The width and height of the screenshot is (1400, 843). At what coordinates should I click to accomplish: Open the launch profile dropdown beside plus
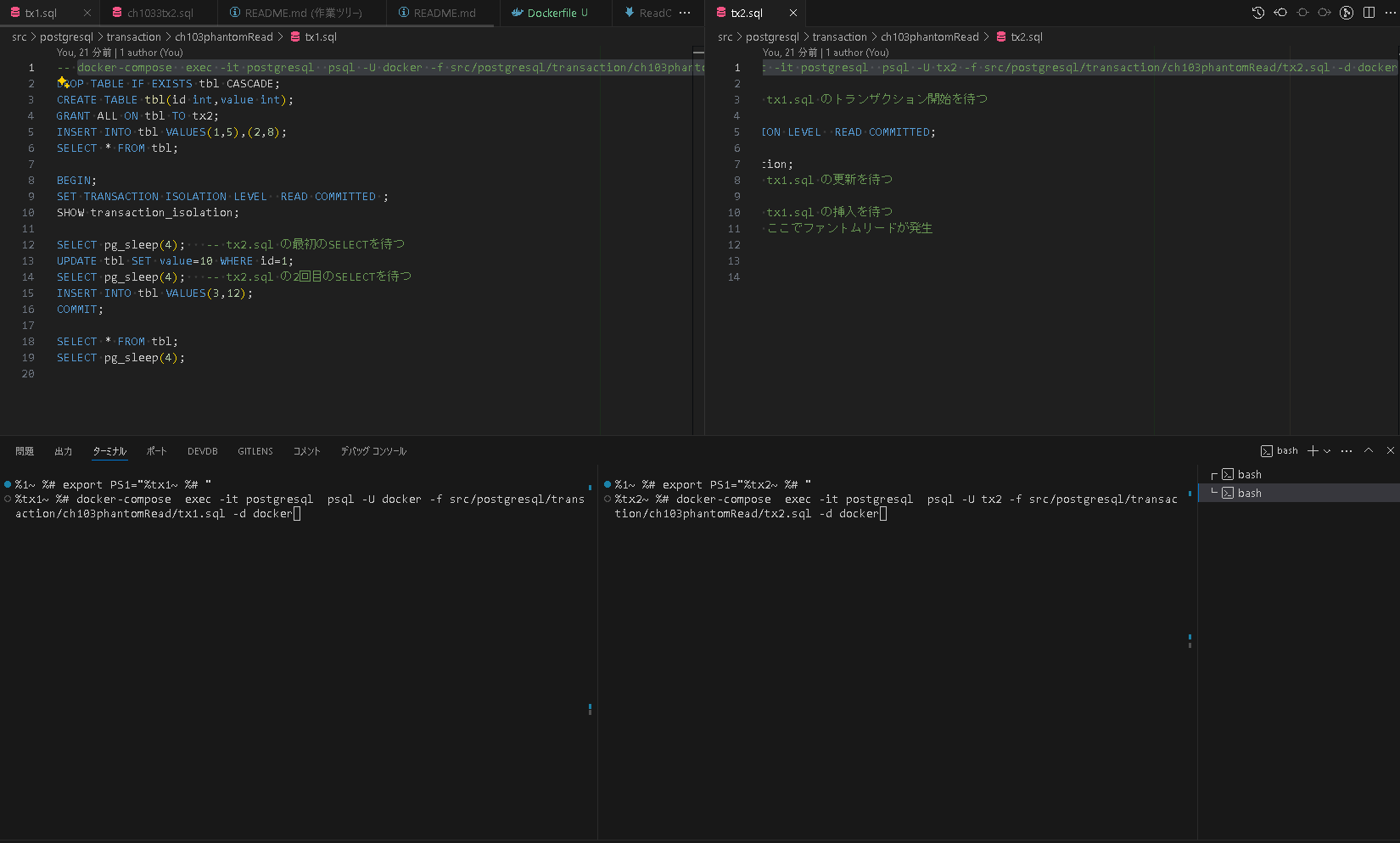[x=1327, y=451]
